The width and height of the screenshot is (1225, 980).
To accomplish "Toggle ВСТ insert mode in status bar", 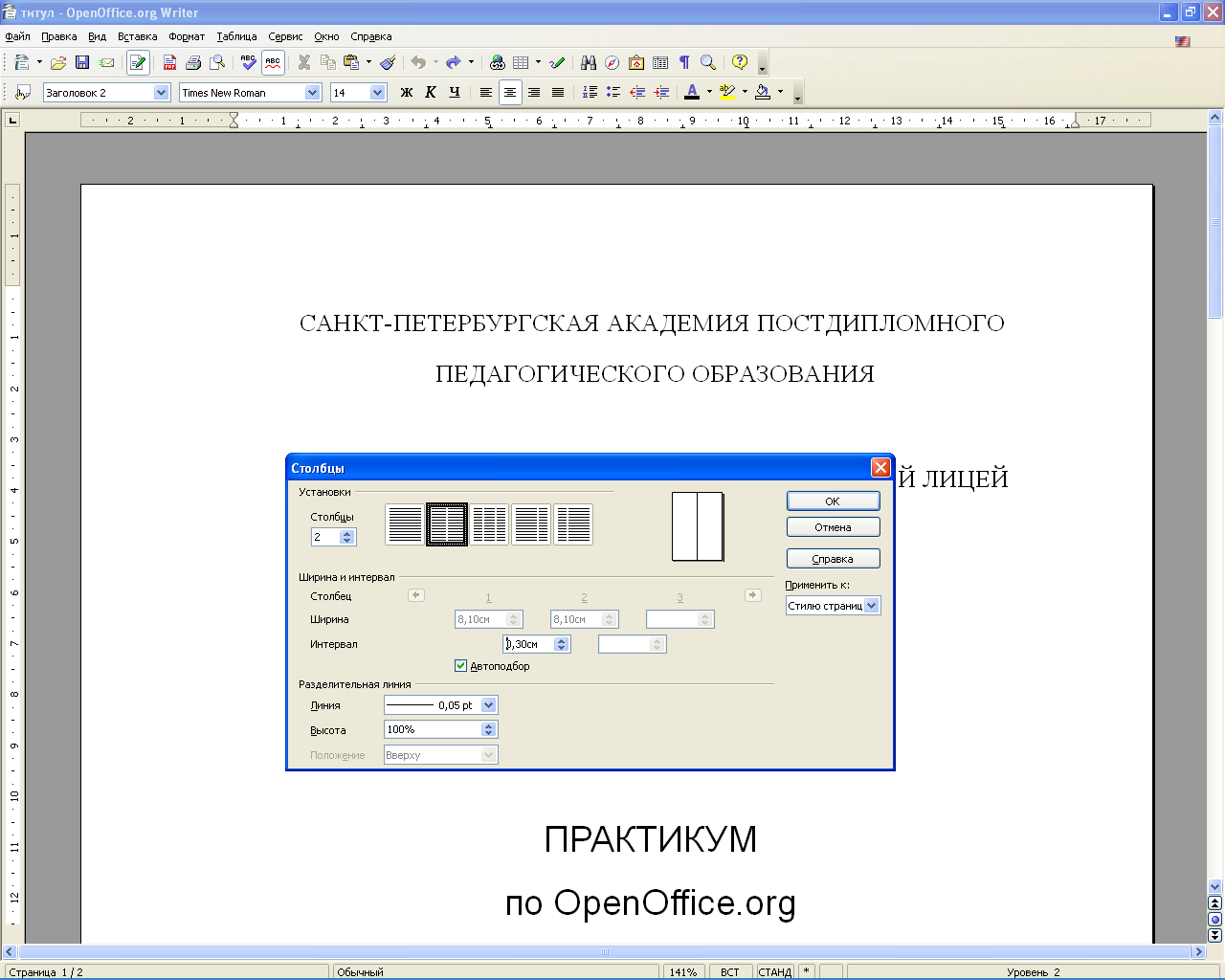I will (730, 971).
